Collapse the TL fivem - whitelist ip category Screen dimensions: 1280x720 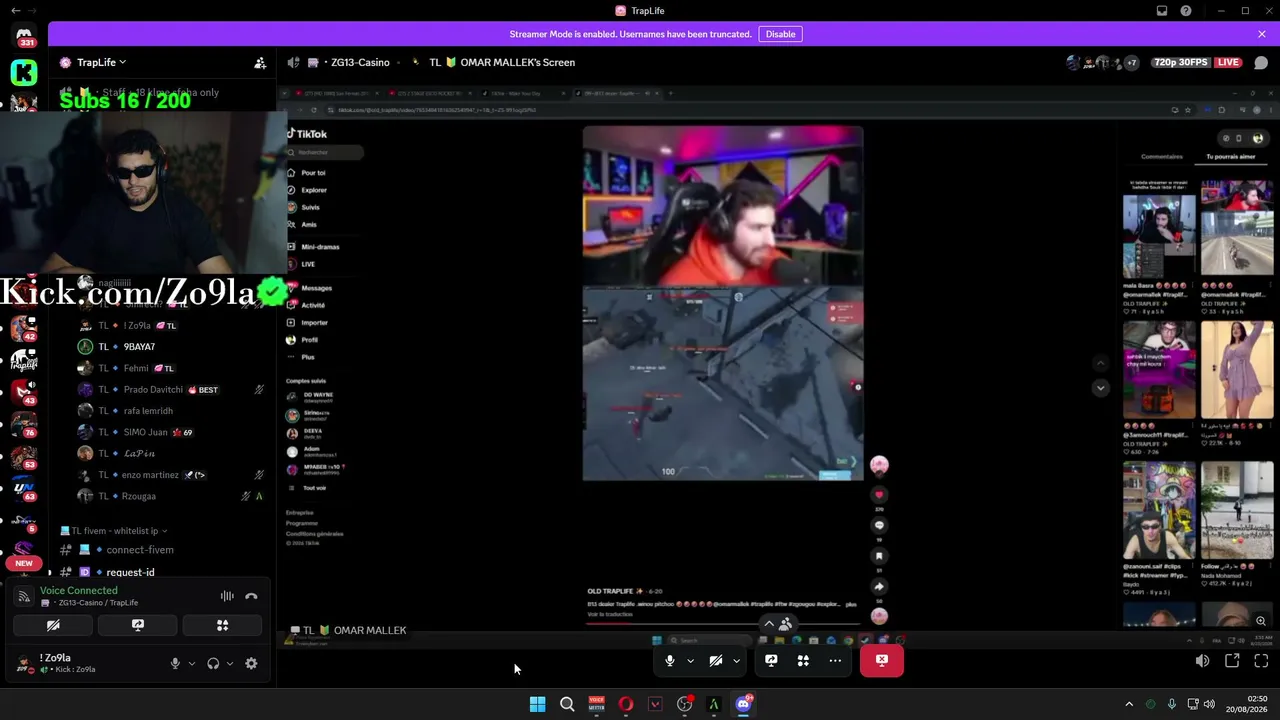point(114,531)
